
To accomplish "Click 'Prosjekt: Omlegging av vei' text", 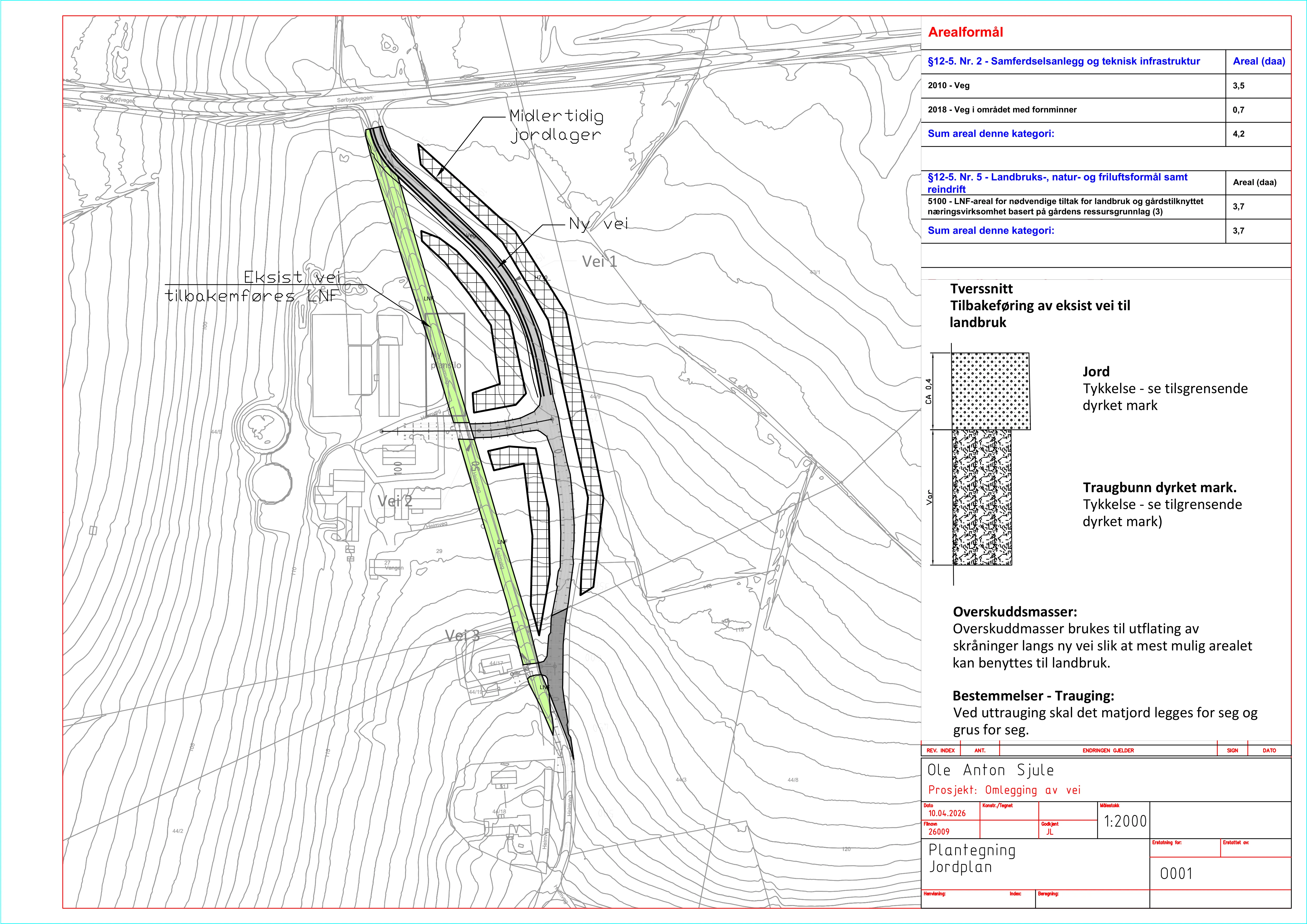I will (x=1004, y=790).
